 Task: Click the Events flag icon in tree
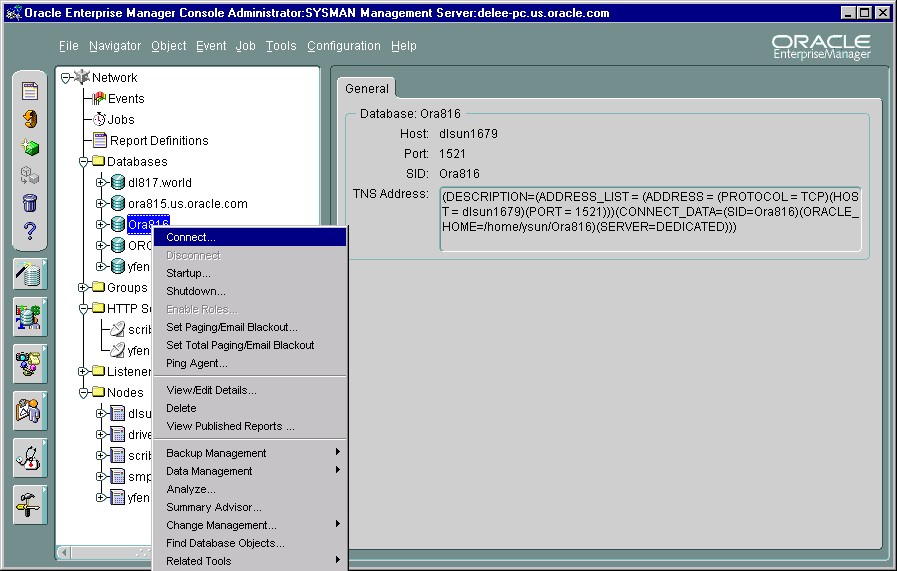tap(99, 98)
